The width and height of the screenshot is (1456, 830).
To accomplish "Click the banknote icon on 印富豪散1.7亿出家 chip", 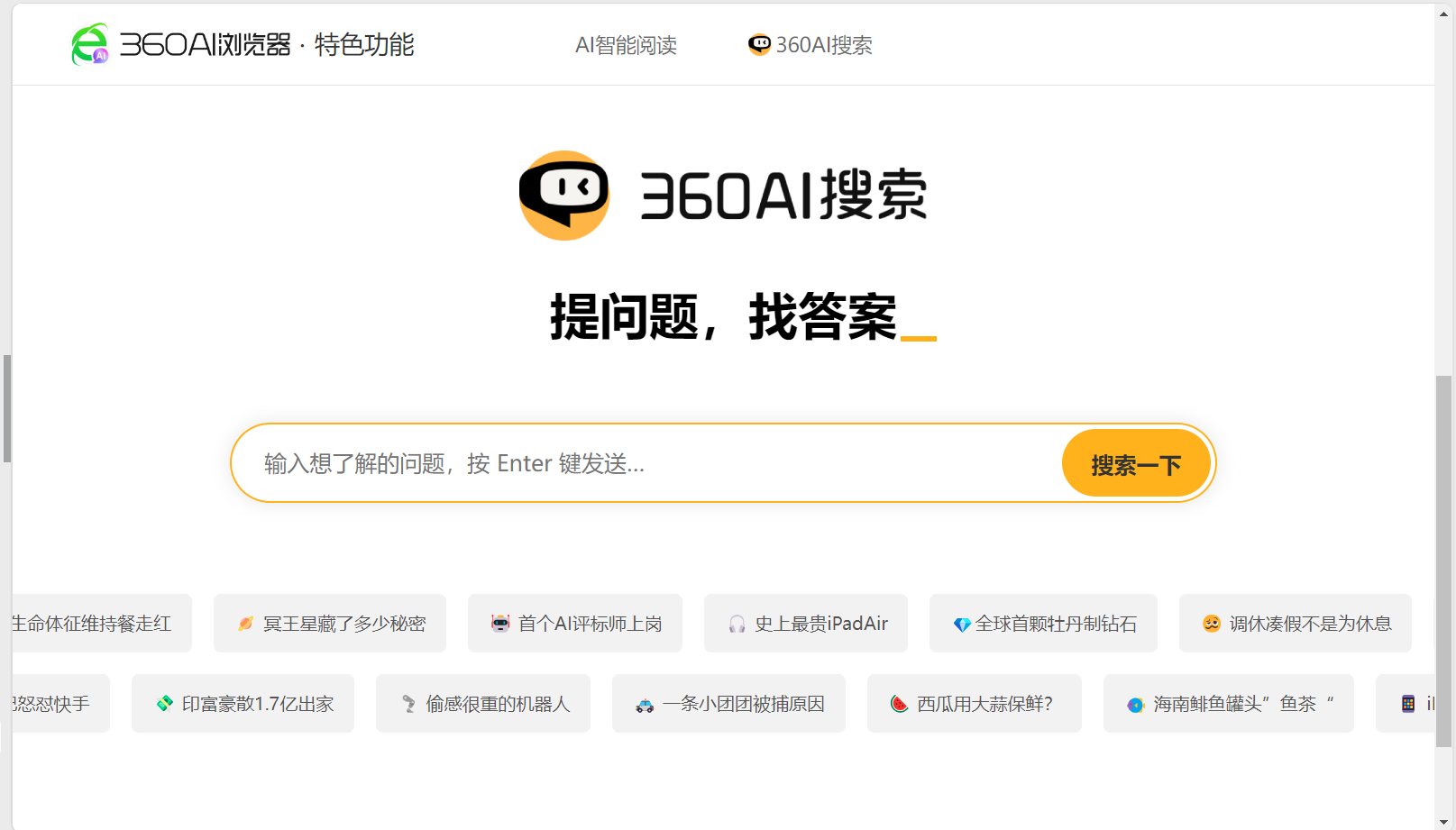I will pos(164,703).
